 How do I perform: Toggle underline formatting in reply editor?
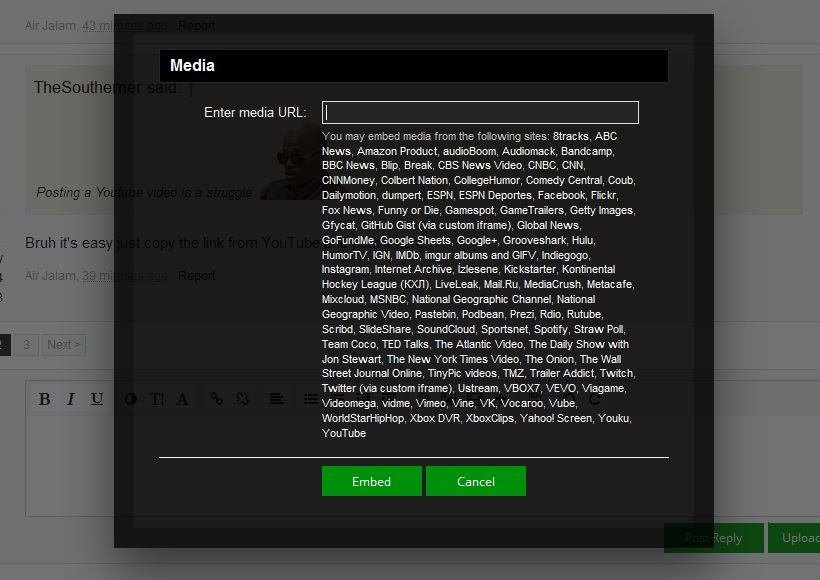[97, 399]
